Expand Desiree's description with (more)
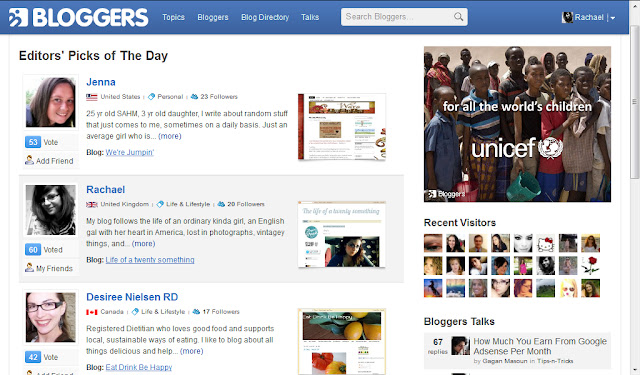The width and height of the screenshot is (640, 375). click(191, 351)
